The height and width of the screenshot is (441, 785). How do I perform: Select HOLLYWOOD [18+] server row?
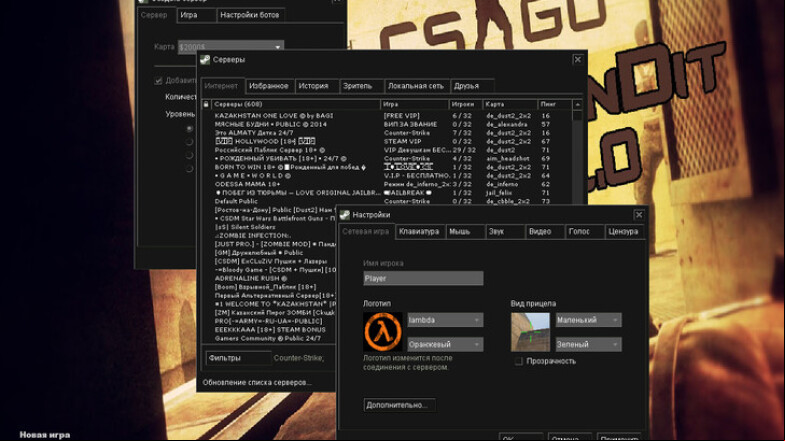tap(388, 141)
